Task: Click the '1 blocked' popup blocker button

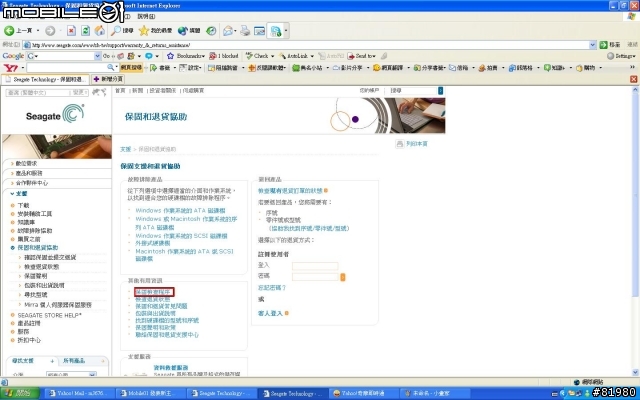Action: pos(224,56)
